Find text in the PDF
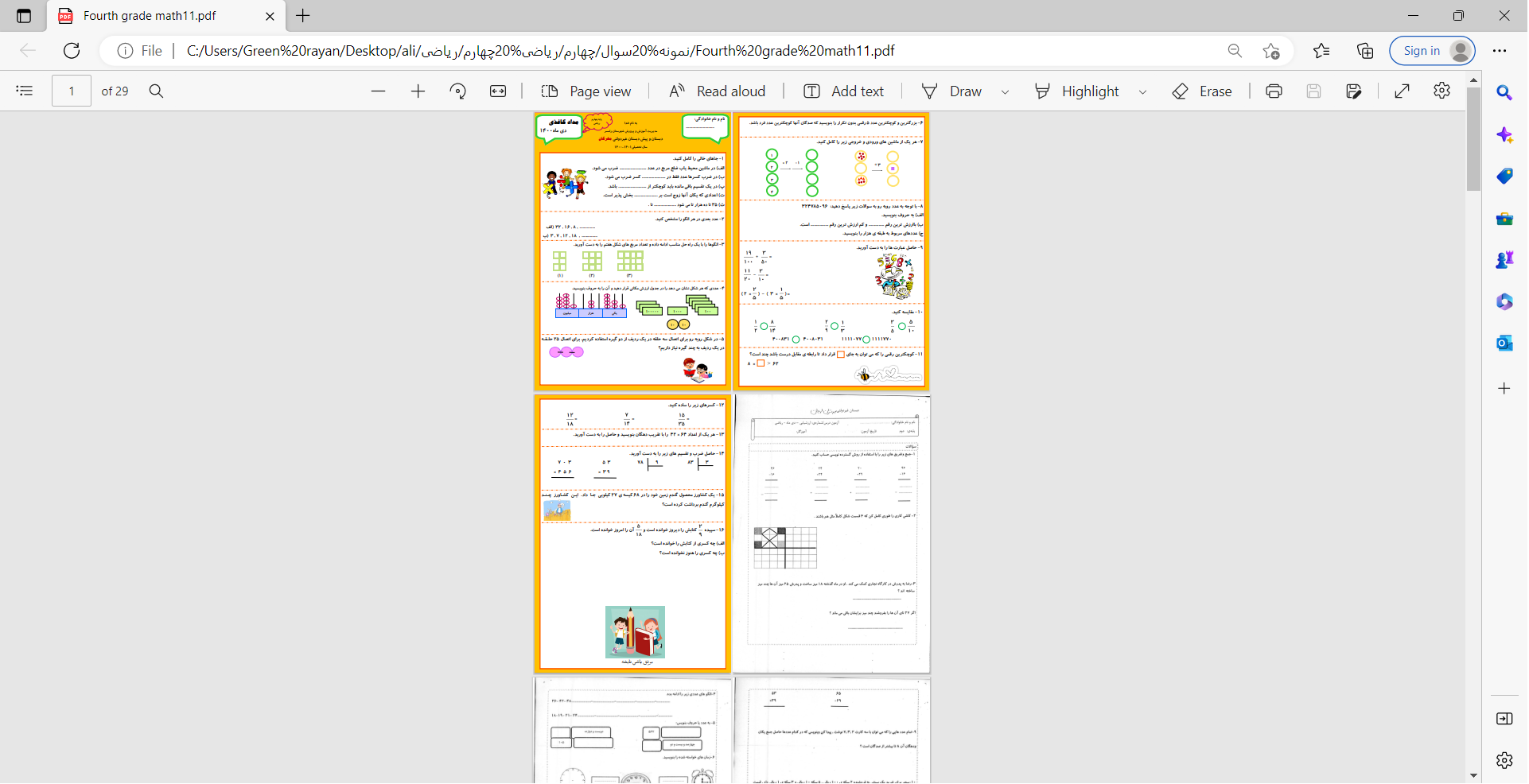 [157, 91]
